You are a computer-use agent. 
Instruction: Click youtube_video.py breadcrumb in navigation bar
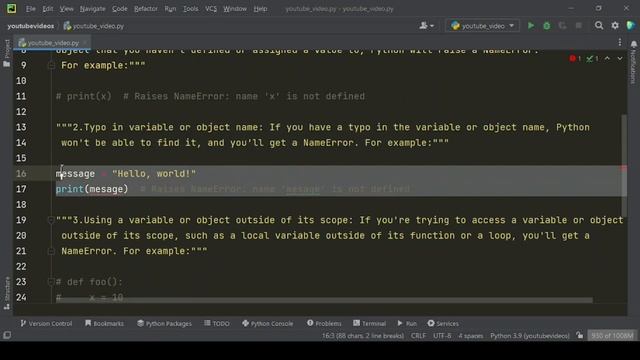click(x=94, y=26)
